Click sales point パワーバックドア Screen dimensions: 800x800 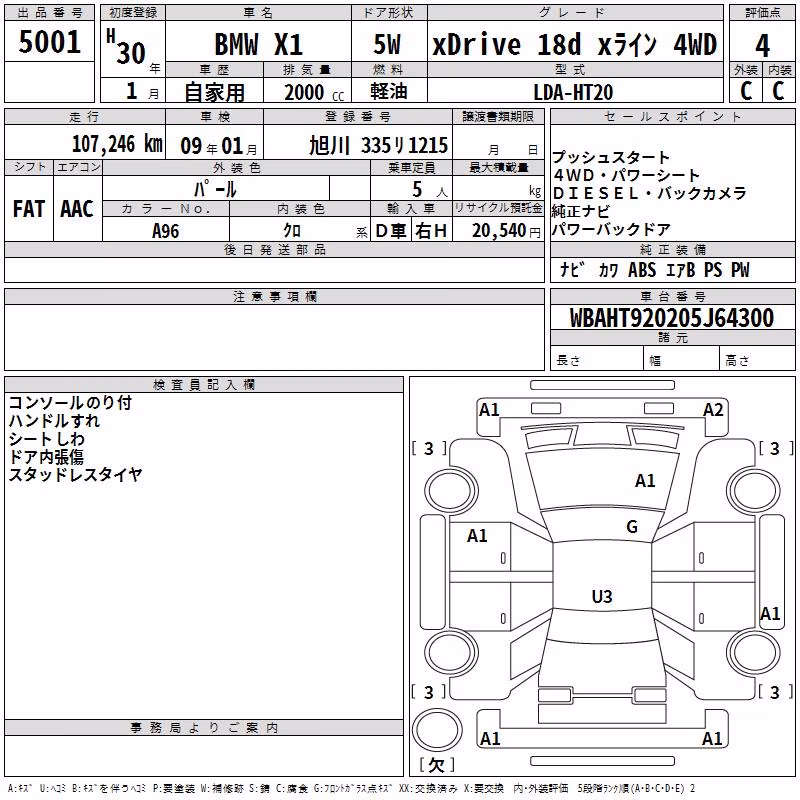[611, 229]
